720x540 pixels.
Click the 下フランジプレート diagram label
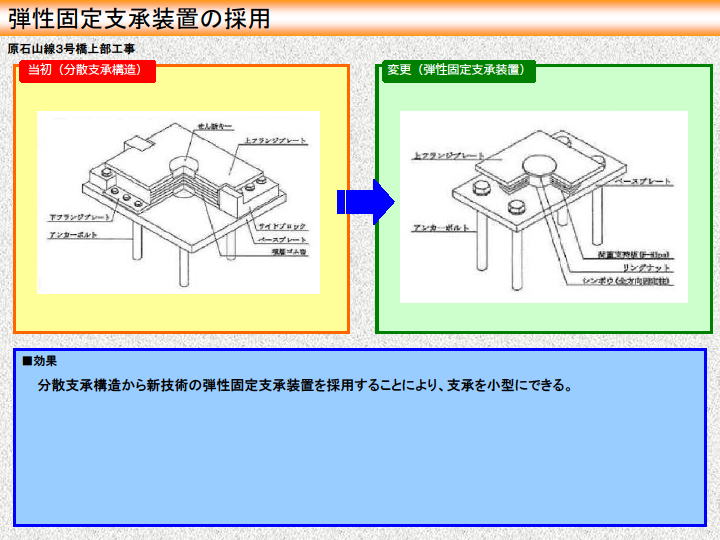click(80, 217)
